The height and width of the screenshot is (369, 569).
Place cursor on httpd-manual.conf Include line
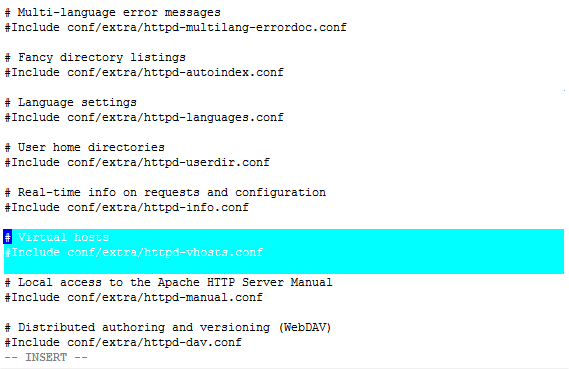click(x=134, y=298)
